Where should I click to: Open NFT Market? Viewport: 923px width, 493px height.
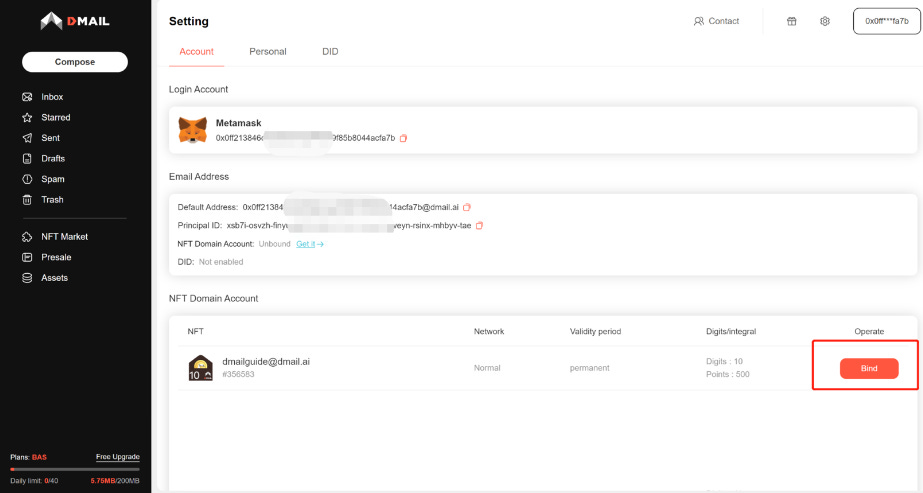click(64, 236)
